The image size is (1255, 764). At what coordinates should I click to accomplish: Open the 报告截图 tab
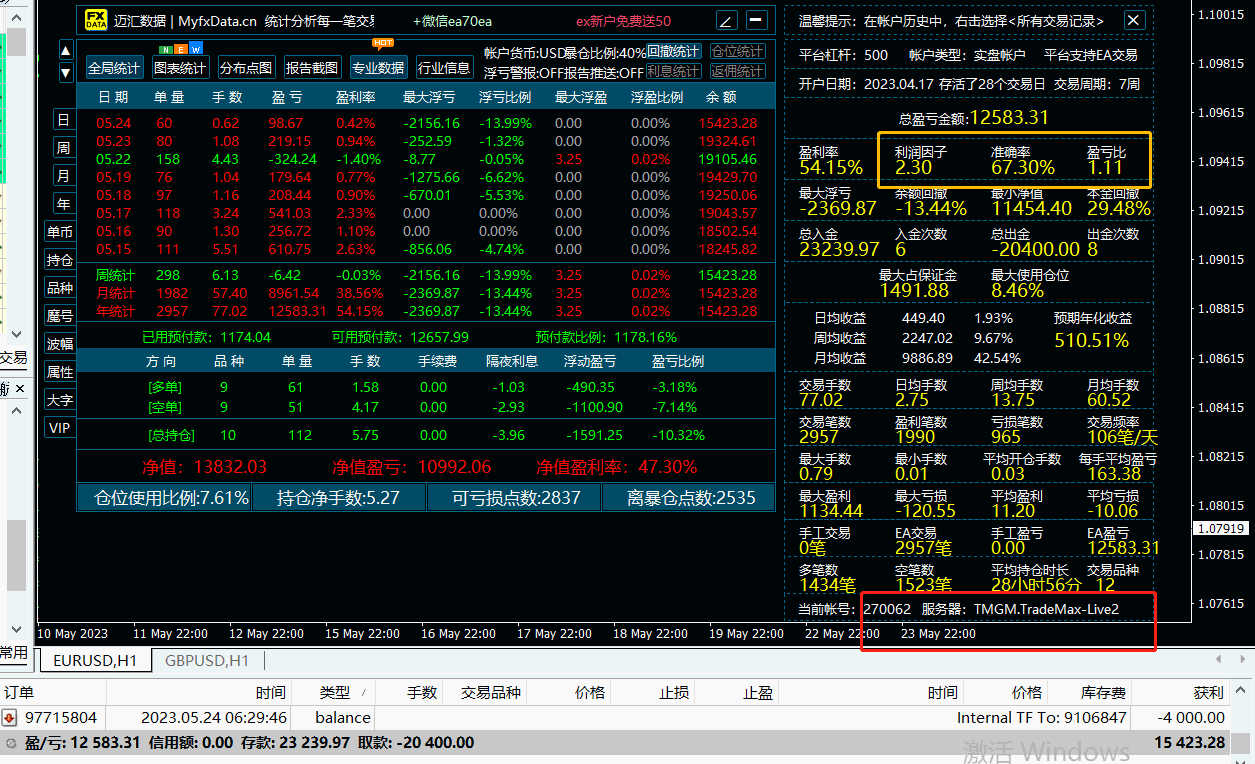point(312,68)
